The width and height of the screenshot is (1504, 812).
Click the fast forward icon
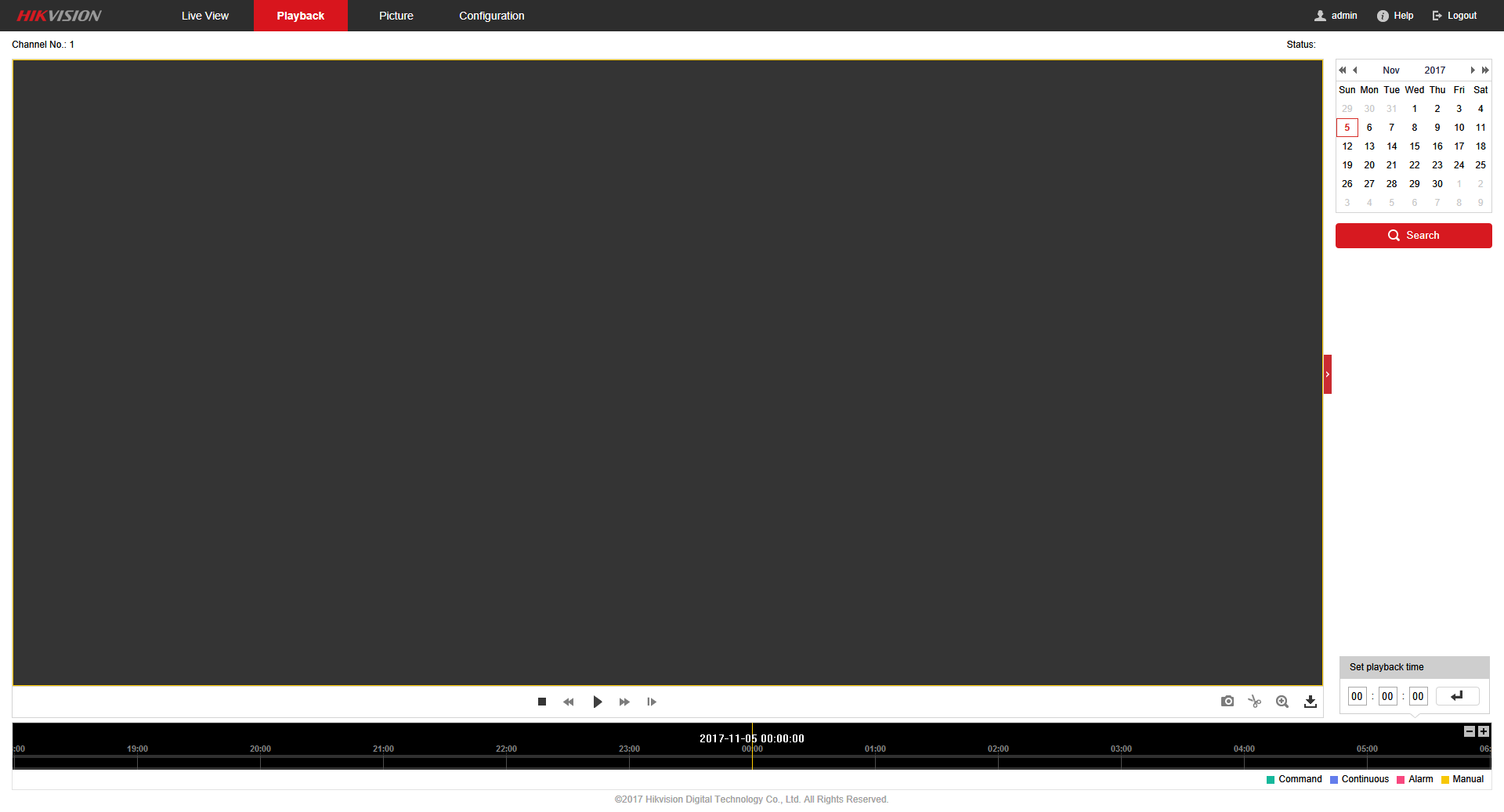[x=624, y=702]
